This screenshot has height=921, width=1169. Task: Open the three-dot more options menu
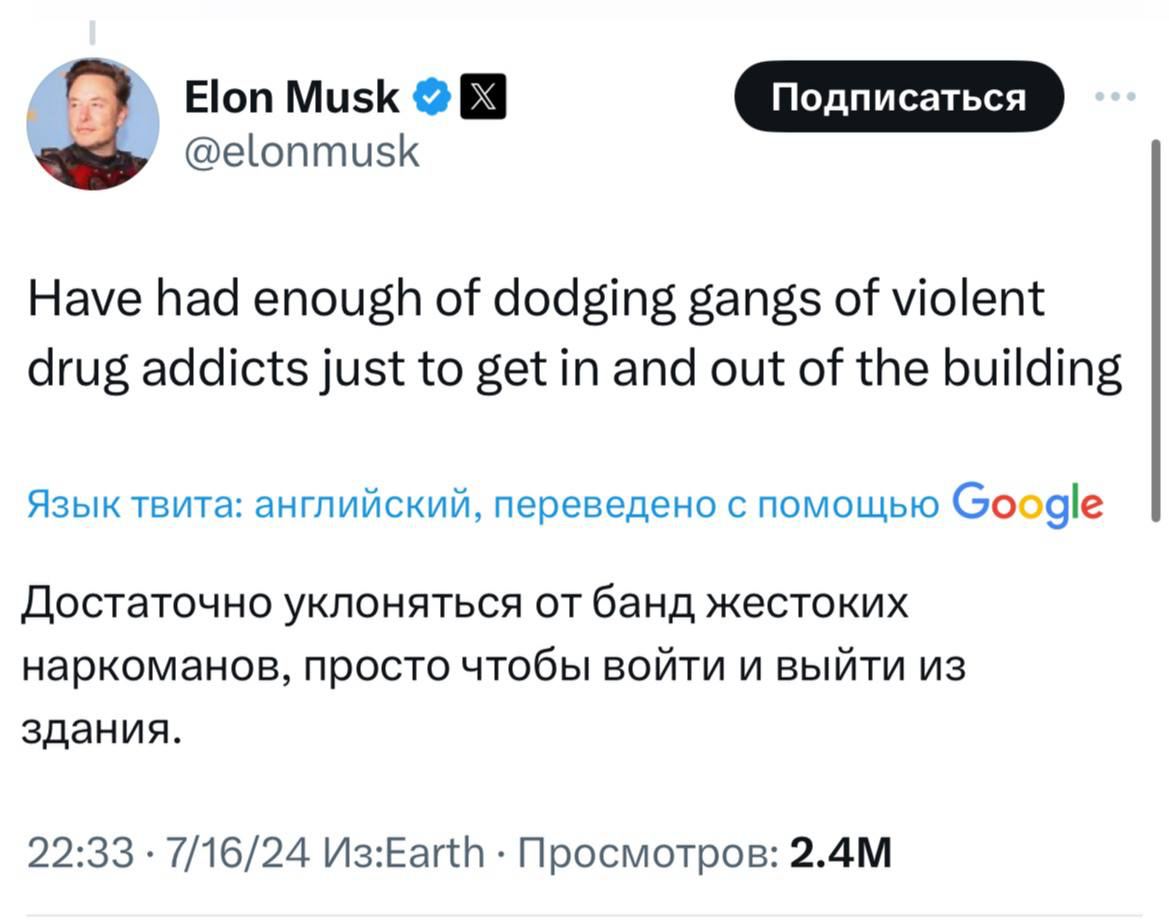pos(1115,97)
